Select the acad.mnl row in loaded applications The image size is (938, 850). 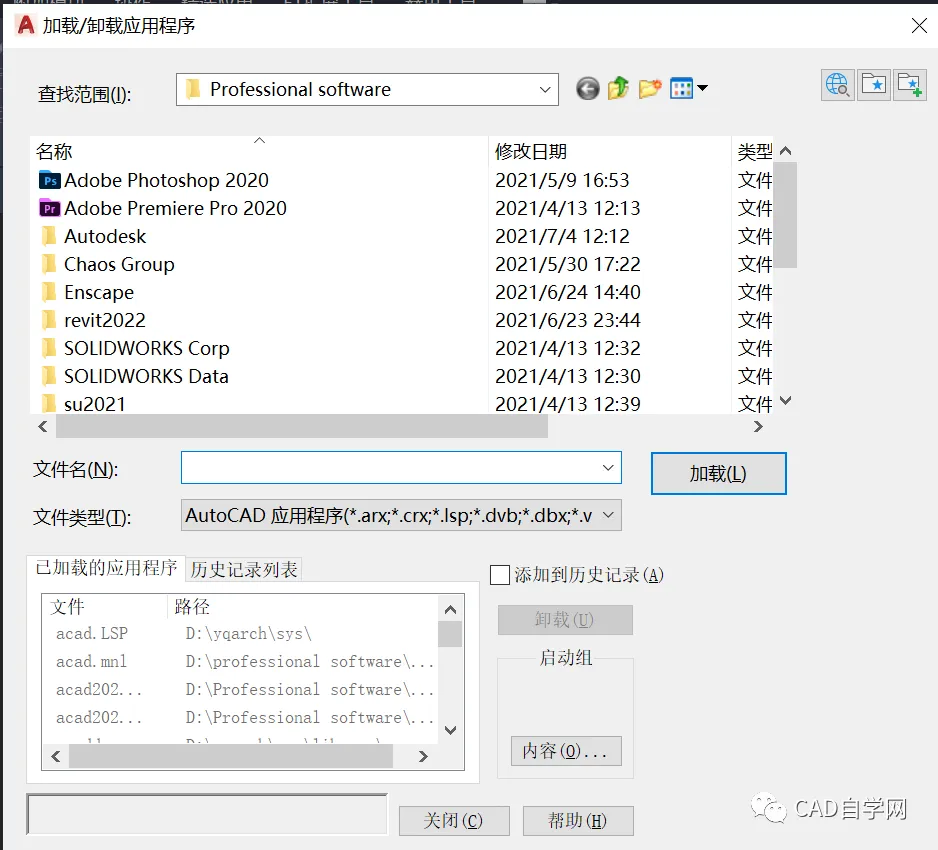(x=240, y=662)
